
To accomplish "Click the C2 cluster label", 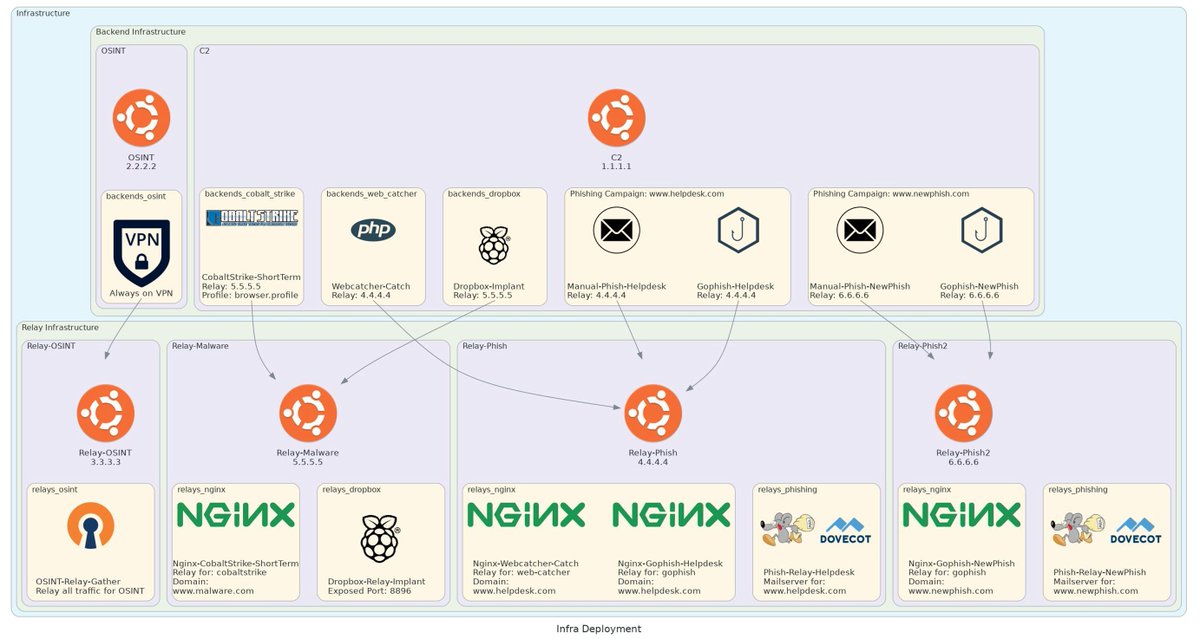I will pyautogui.click(x=204, y=50).
